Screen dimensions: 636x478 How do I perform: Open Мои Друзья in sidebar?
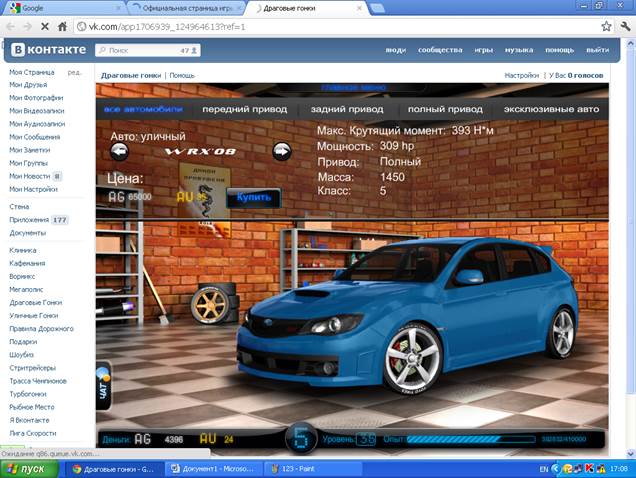click(x=28, y=85)
